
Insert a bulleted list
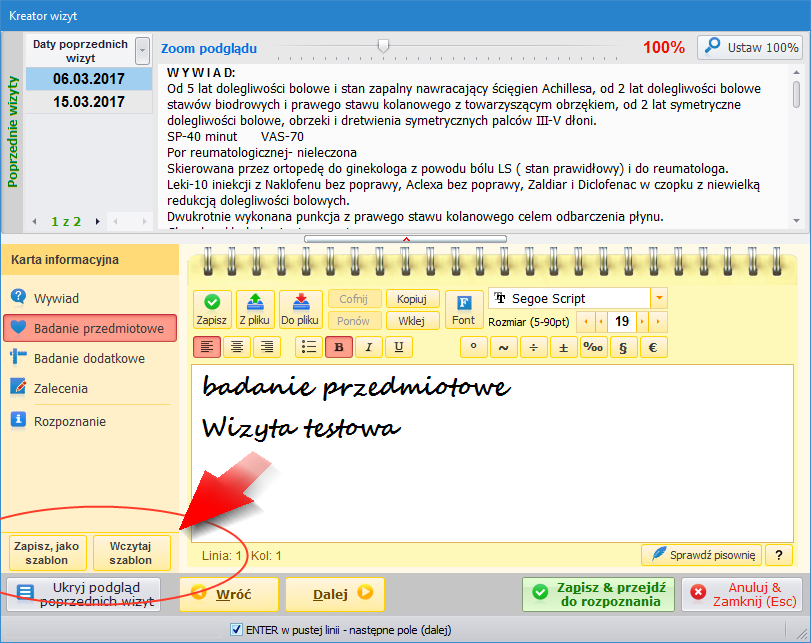tap(309, 347)
